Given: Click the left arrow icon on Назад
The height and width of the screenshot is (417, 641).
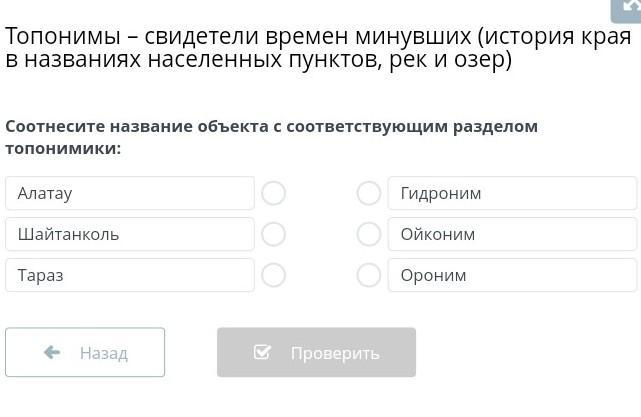Looking at the screenshot, I should (52, 352).
